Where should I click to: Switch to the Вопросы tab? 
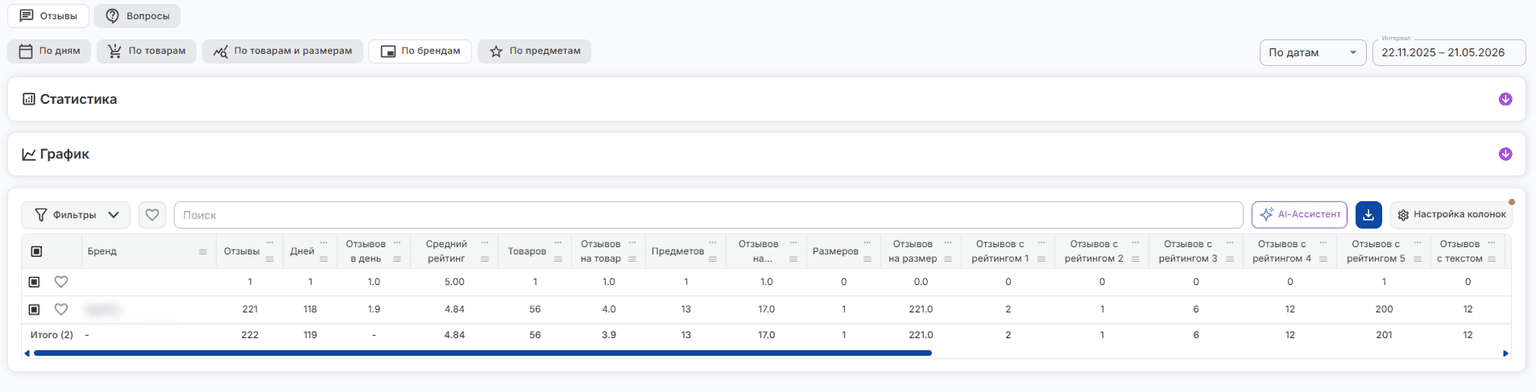(x=138, y=16)
